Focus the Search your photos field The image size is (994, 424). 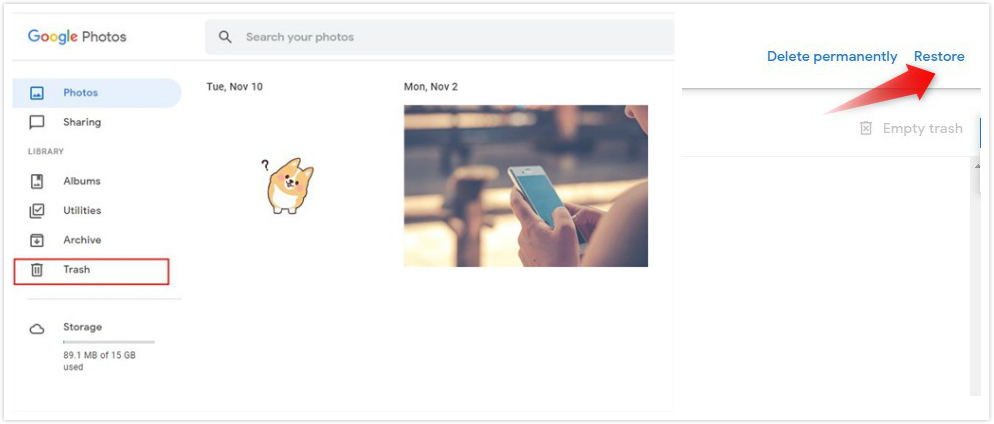(x=439, y=37)
